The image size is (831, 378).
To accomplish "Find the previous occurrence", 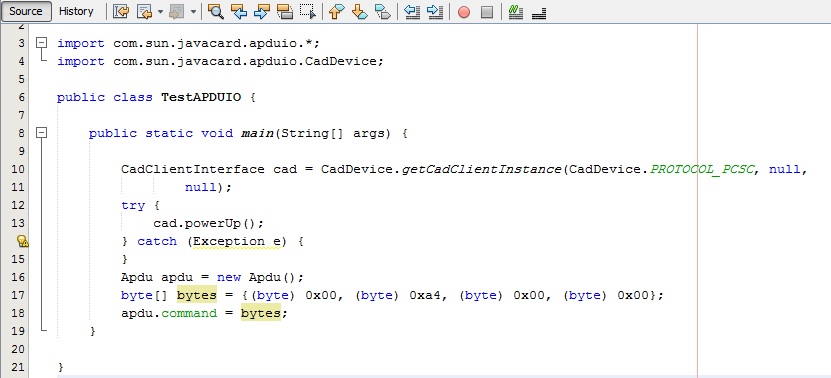I will (x=239, y=11).
